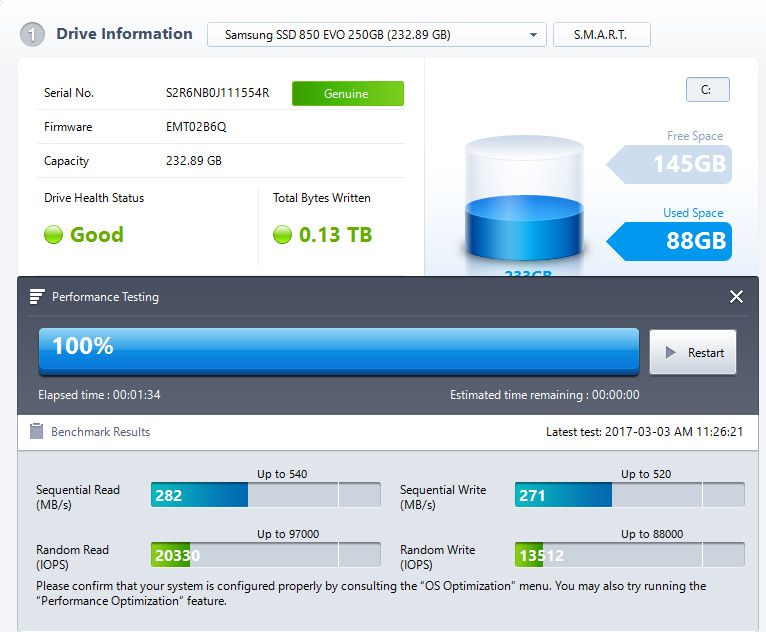766x632 pixels.
Task: Restart the performance test
Action: (693, 352)
